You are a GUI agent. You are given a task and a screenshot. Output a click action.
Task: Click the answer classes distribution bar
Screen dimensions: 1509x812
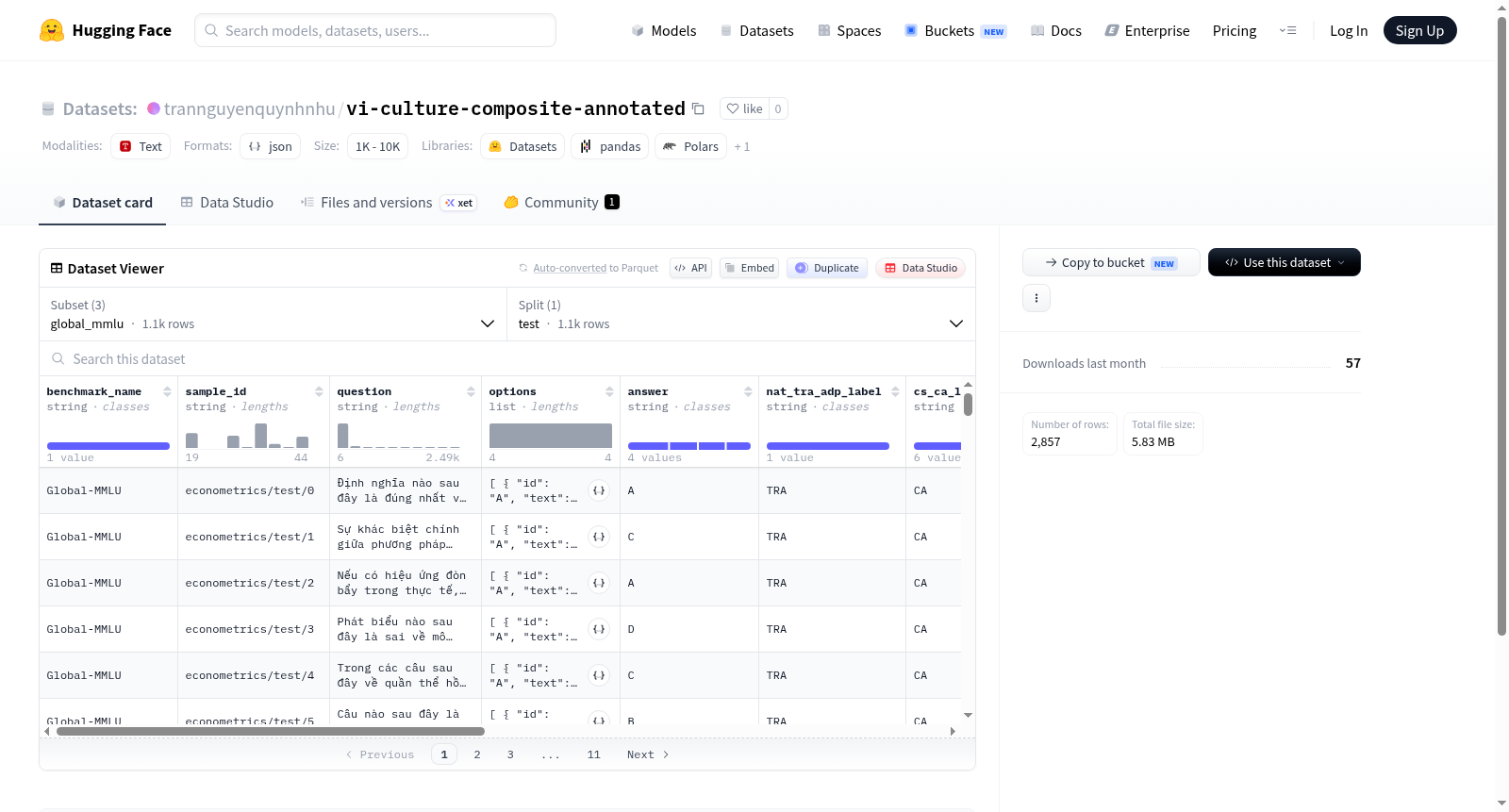pyautogui.click(x=689, y=446)
